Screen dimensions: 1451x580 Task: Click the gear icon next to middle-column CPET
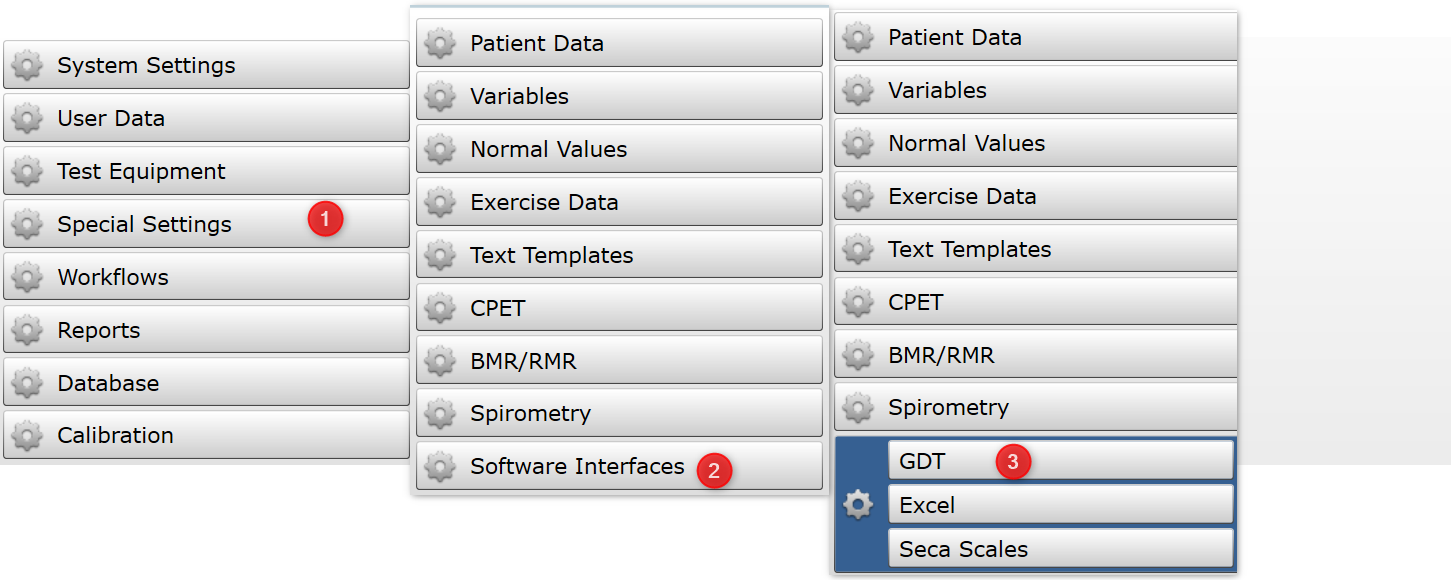click(440, 309)
